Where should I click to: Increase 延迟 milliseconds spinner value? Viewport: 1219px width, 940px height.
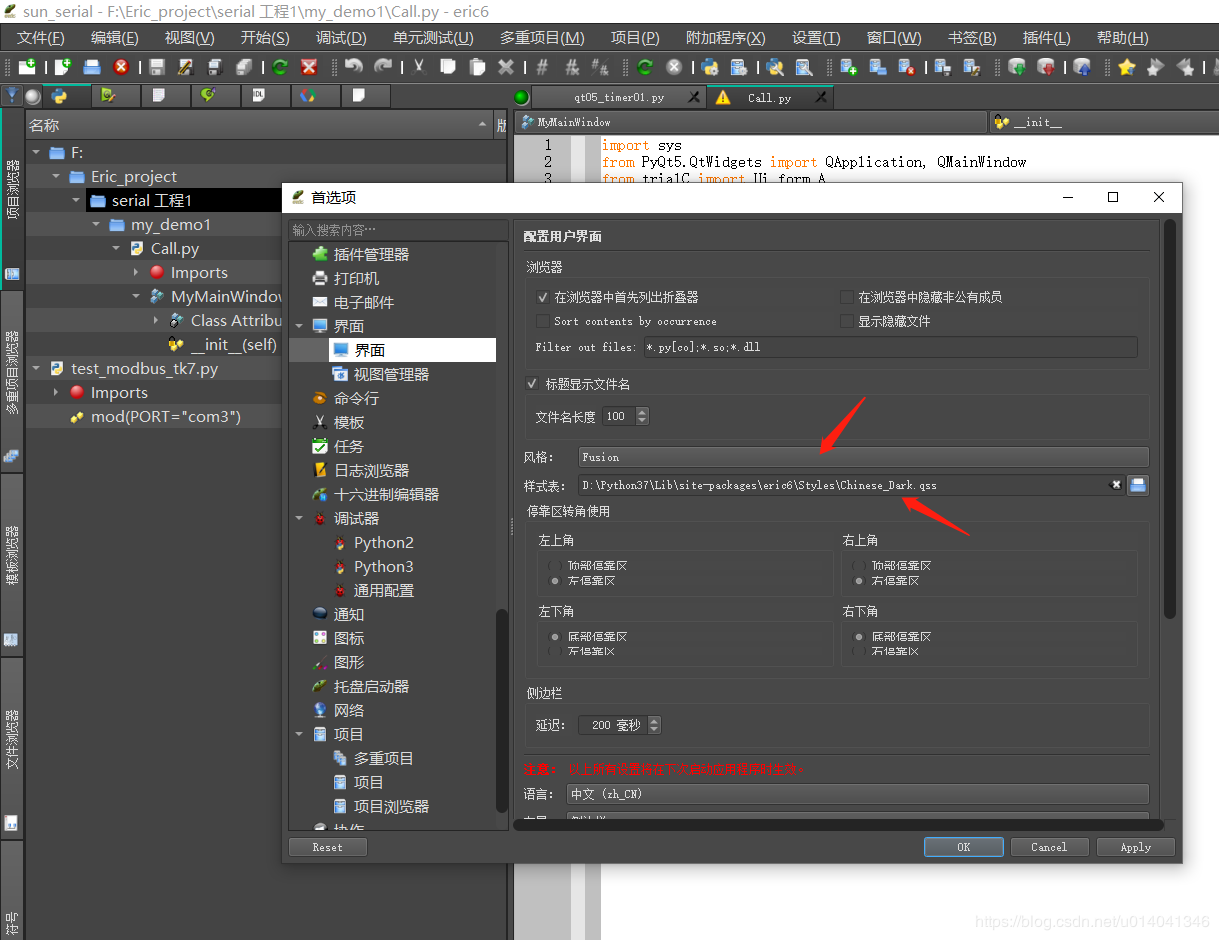click(x=654, y=720)
